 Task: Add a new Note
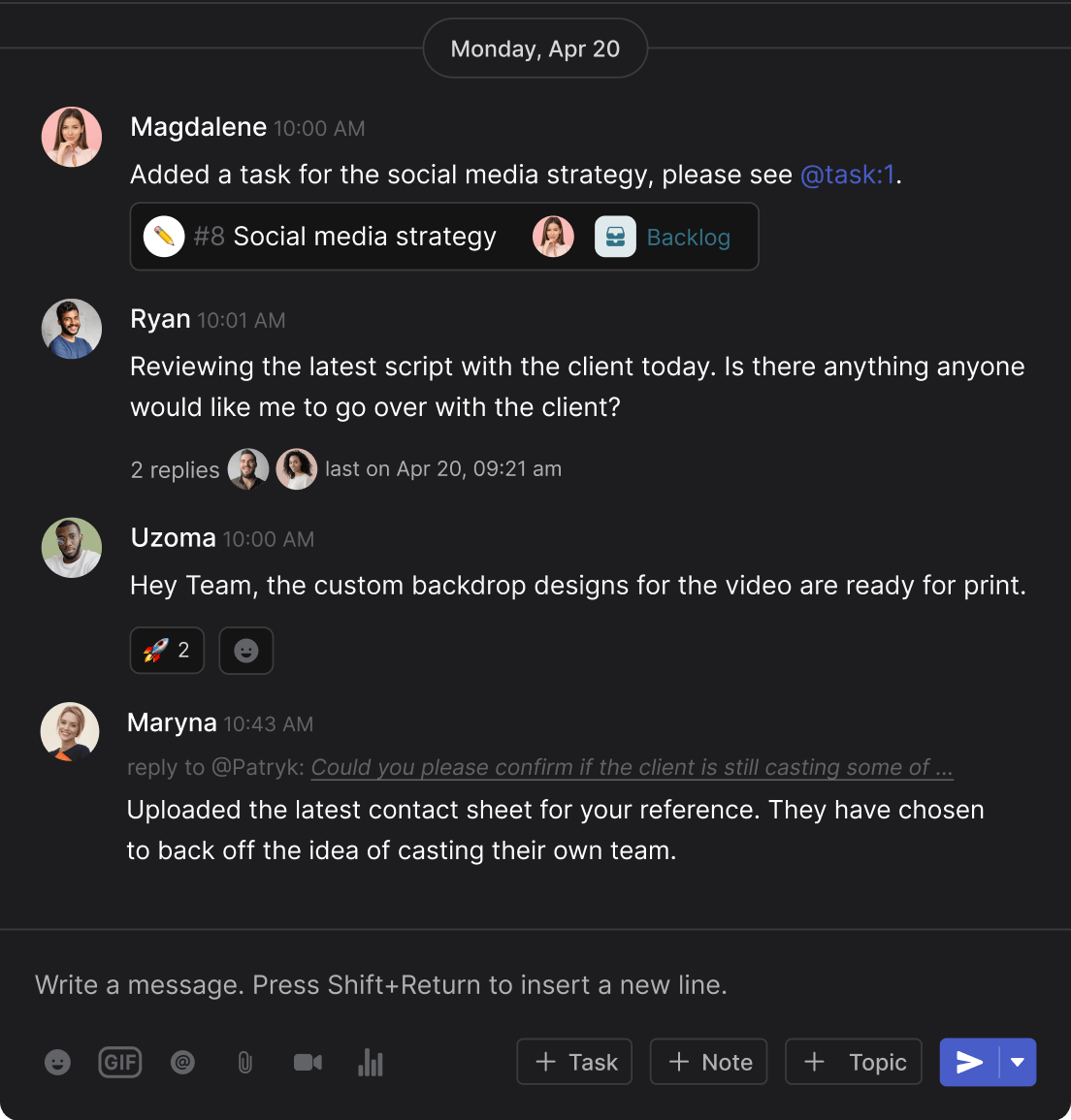point(709,1063)
